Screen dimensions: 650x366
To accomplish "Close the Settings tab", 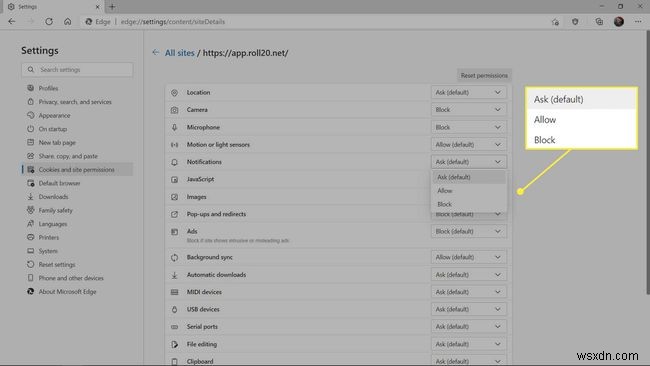I will [97, 7].
